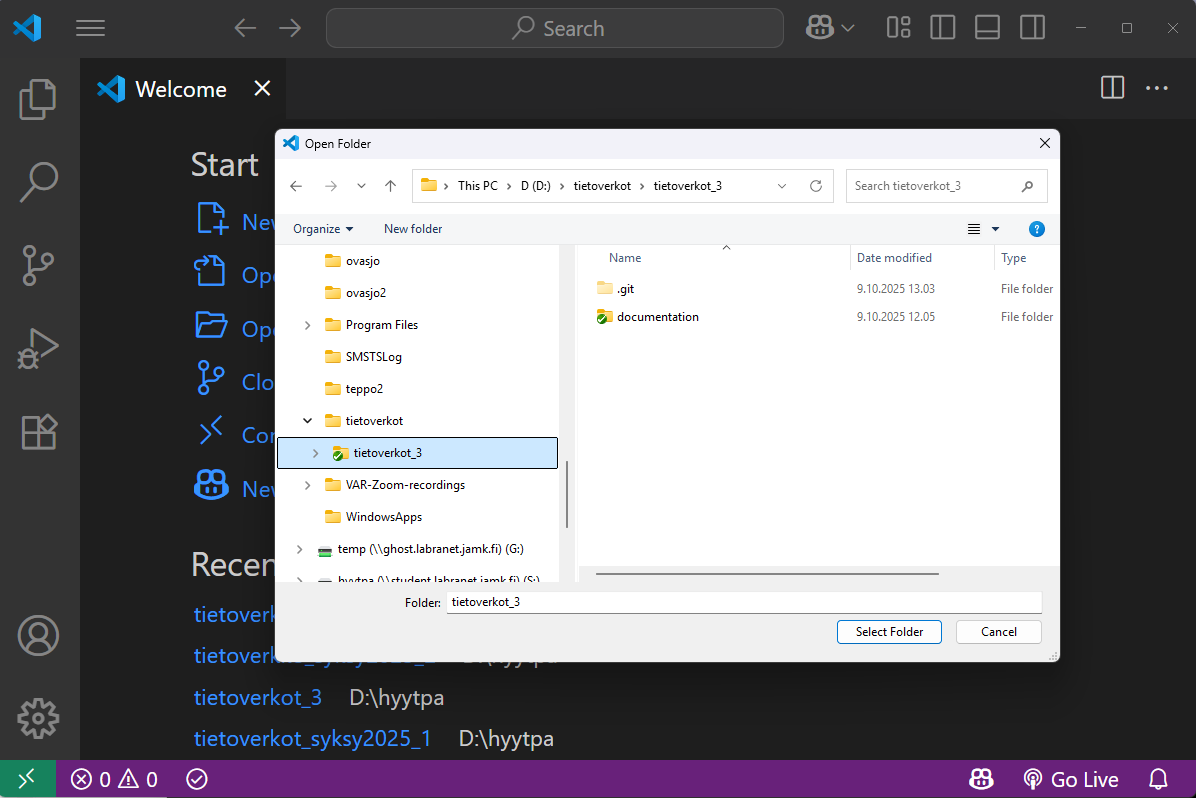Toggle the primary side bar layout button

coord(942,28)
